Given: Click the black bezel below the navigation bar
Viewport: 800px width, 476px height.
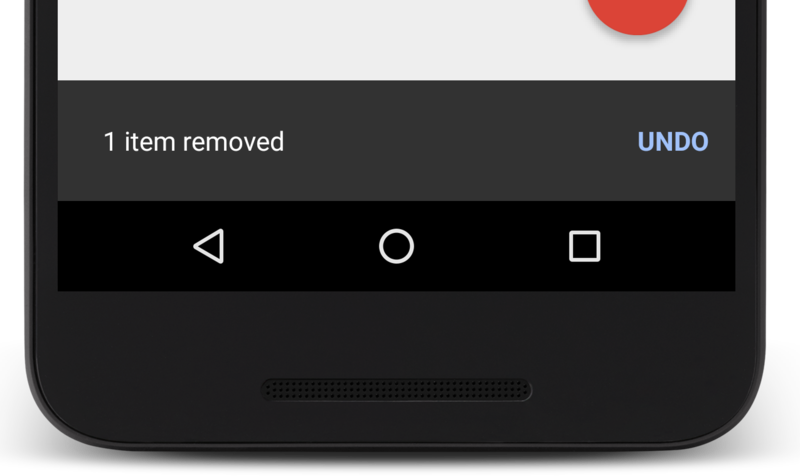Looking at the screenshot, I should point(396,332).
